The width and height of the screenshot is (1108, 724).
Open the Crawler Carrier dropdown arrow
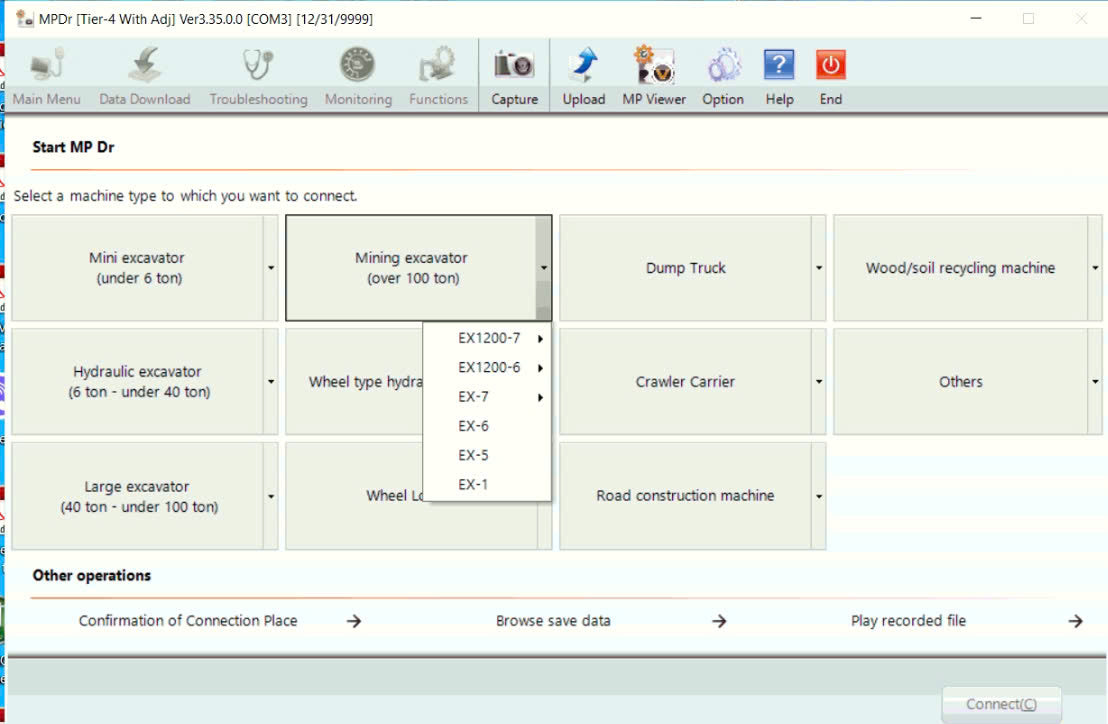818,382
